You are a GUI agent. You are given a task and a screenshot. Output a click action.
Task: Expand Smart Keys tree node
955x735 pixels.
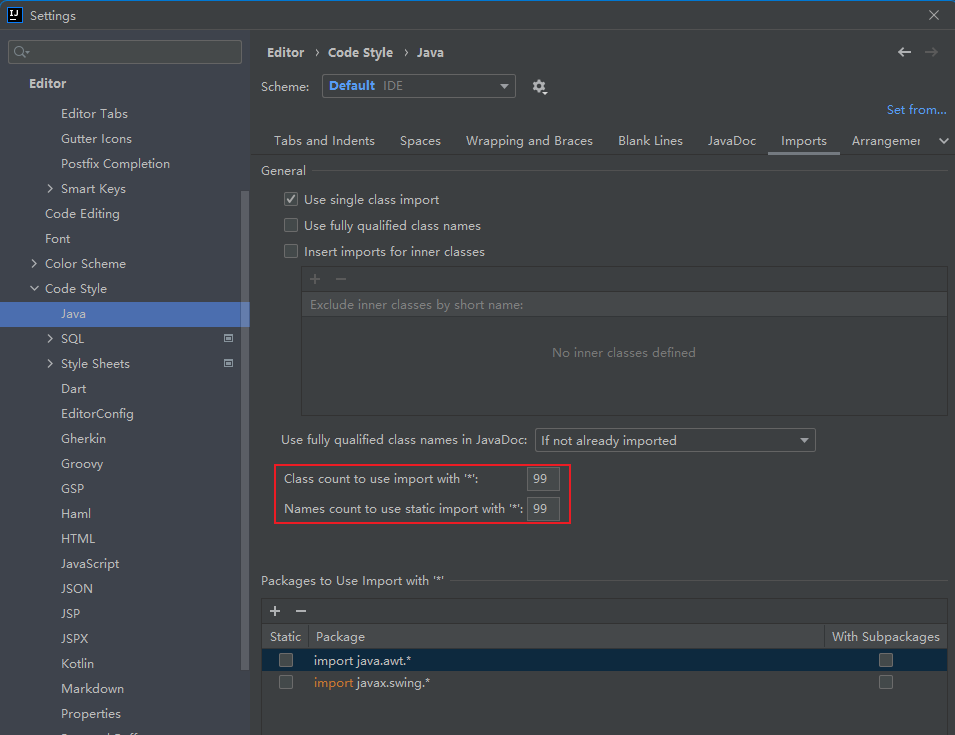[x=50, y=189]
